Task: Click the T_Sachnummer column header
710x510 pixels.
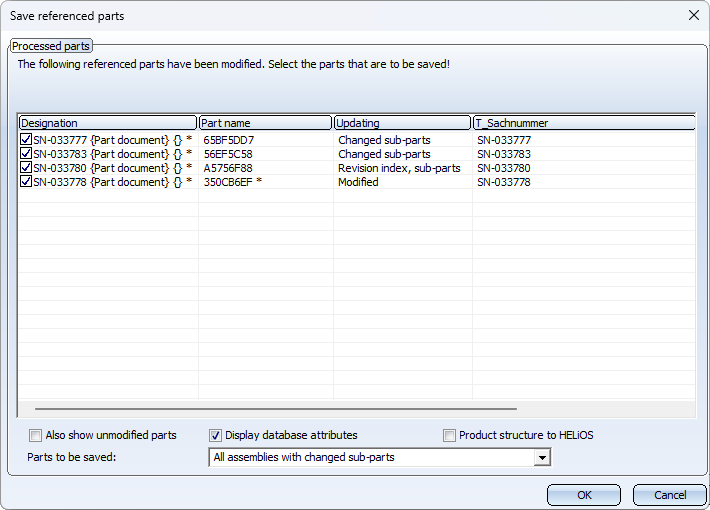Action: [584, 123]
